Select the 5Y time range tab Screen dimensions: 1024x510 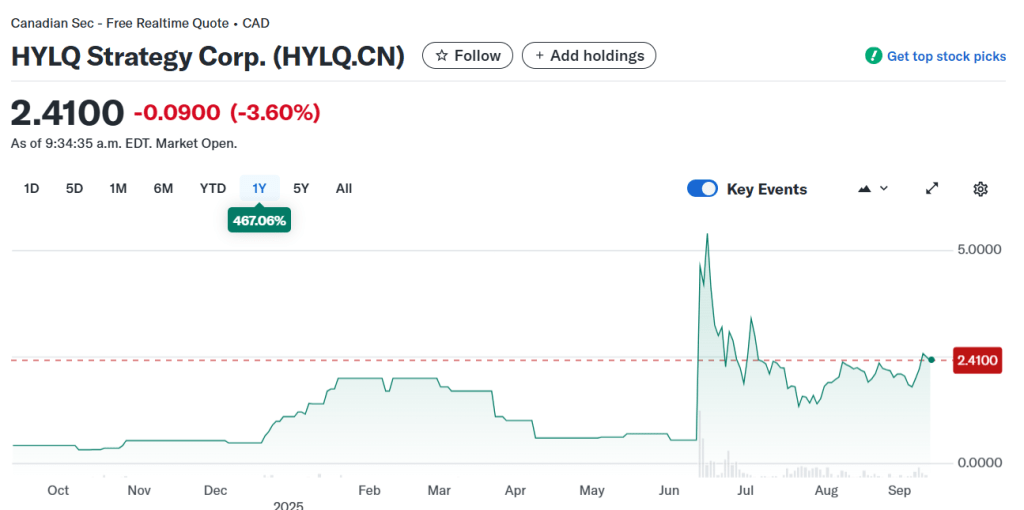tap(301, 189)
